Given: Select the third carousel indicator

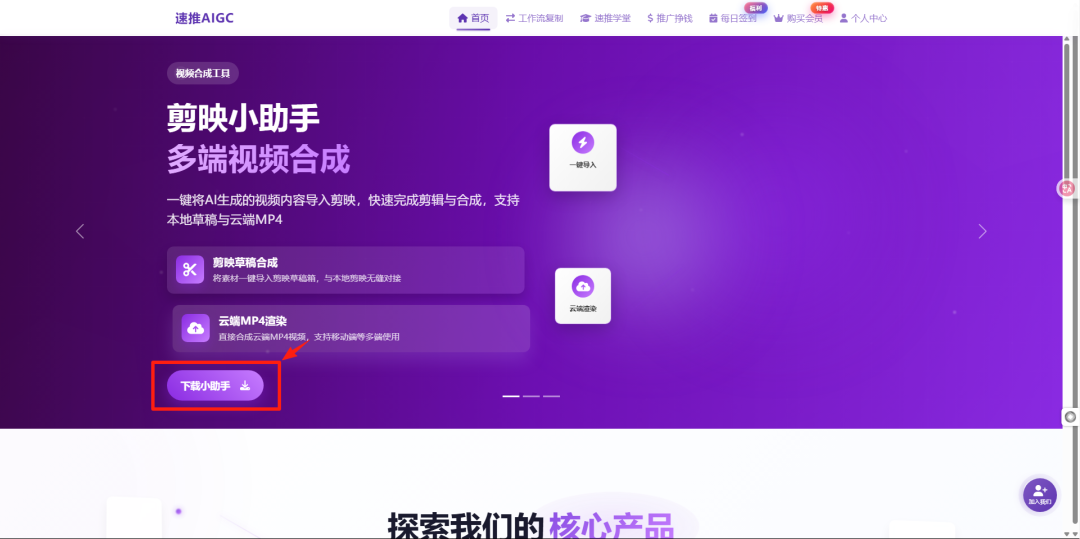Looking at the screenshot, I should click(551, 397).
